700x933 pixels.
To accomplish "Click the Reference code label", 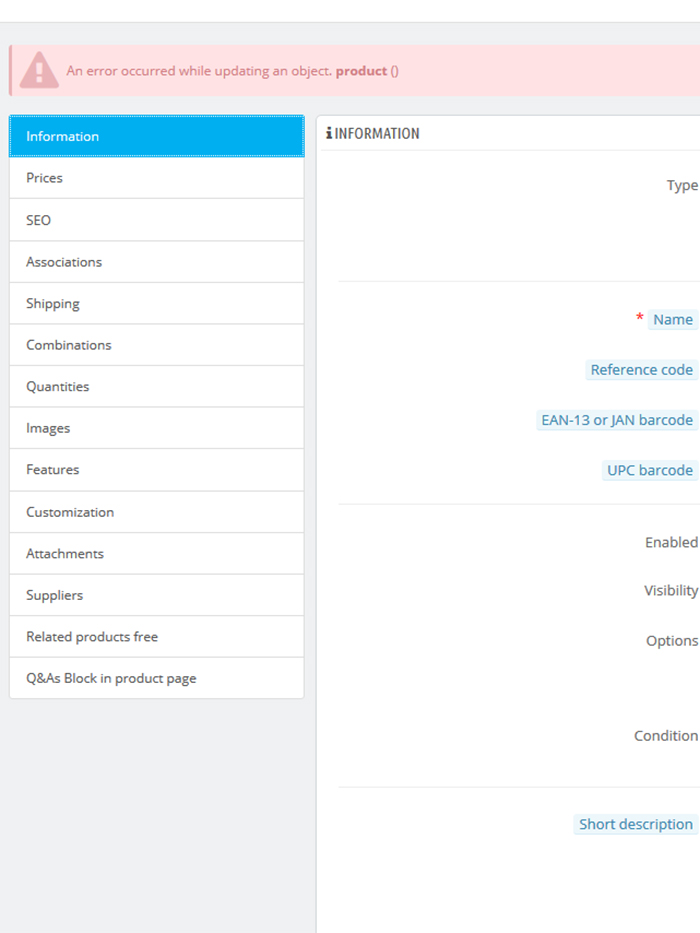I will pyautogui.click(x=642, y=370).
